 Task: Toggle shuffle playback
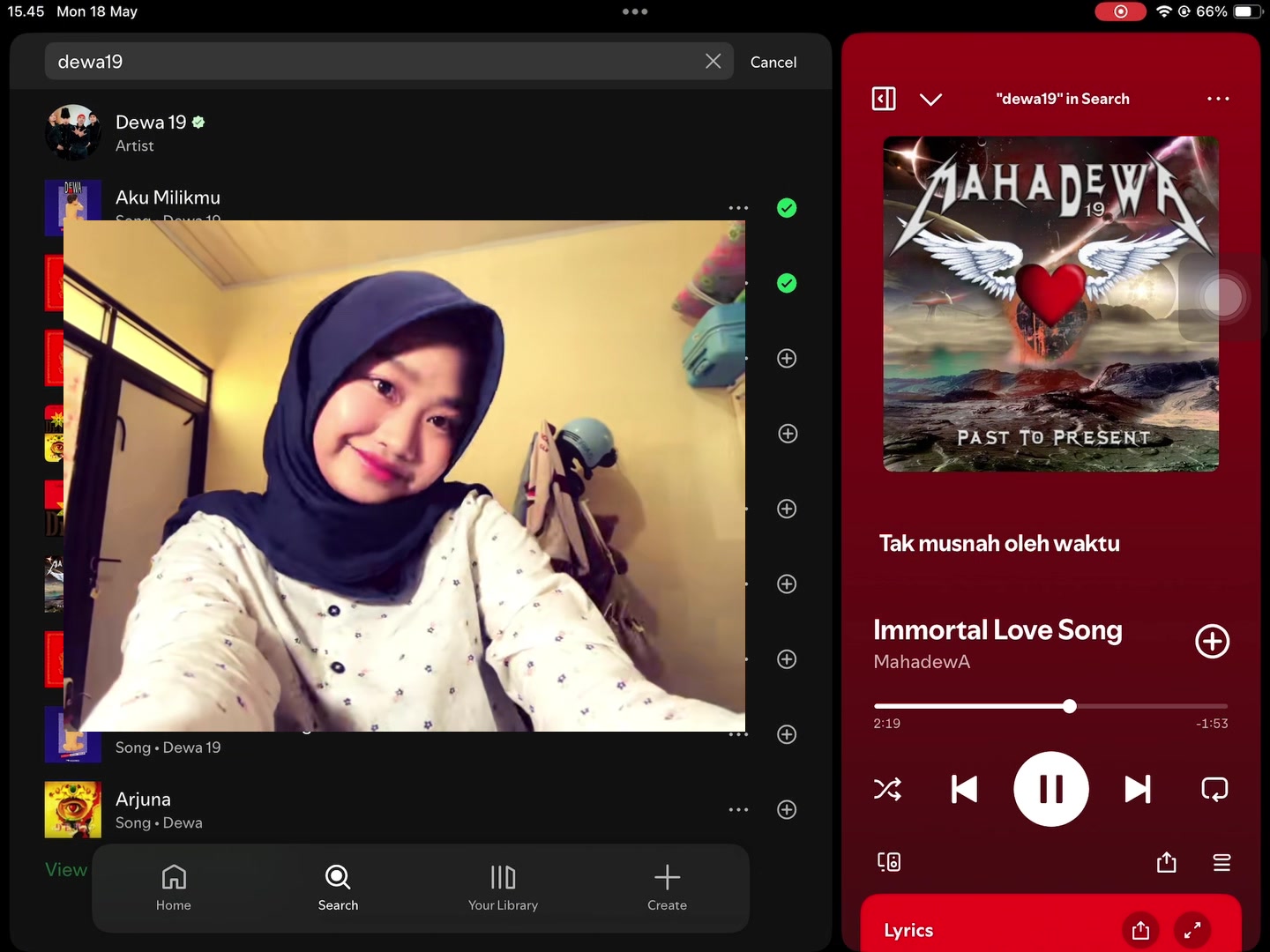pyautogui.click(x=887, y=789)
